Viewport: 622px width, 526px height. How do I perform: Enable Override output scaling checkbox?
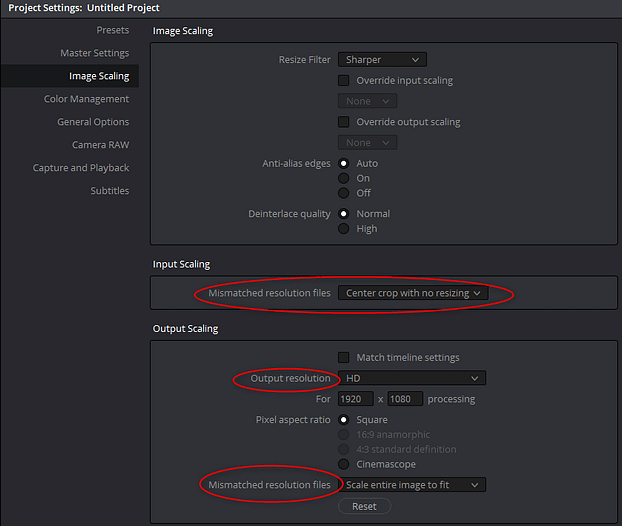(344, 122)
